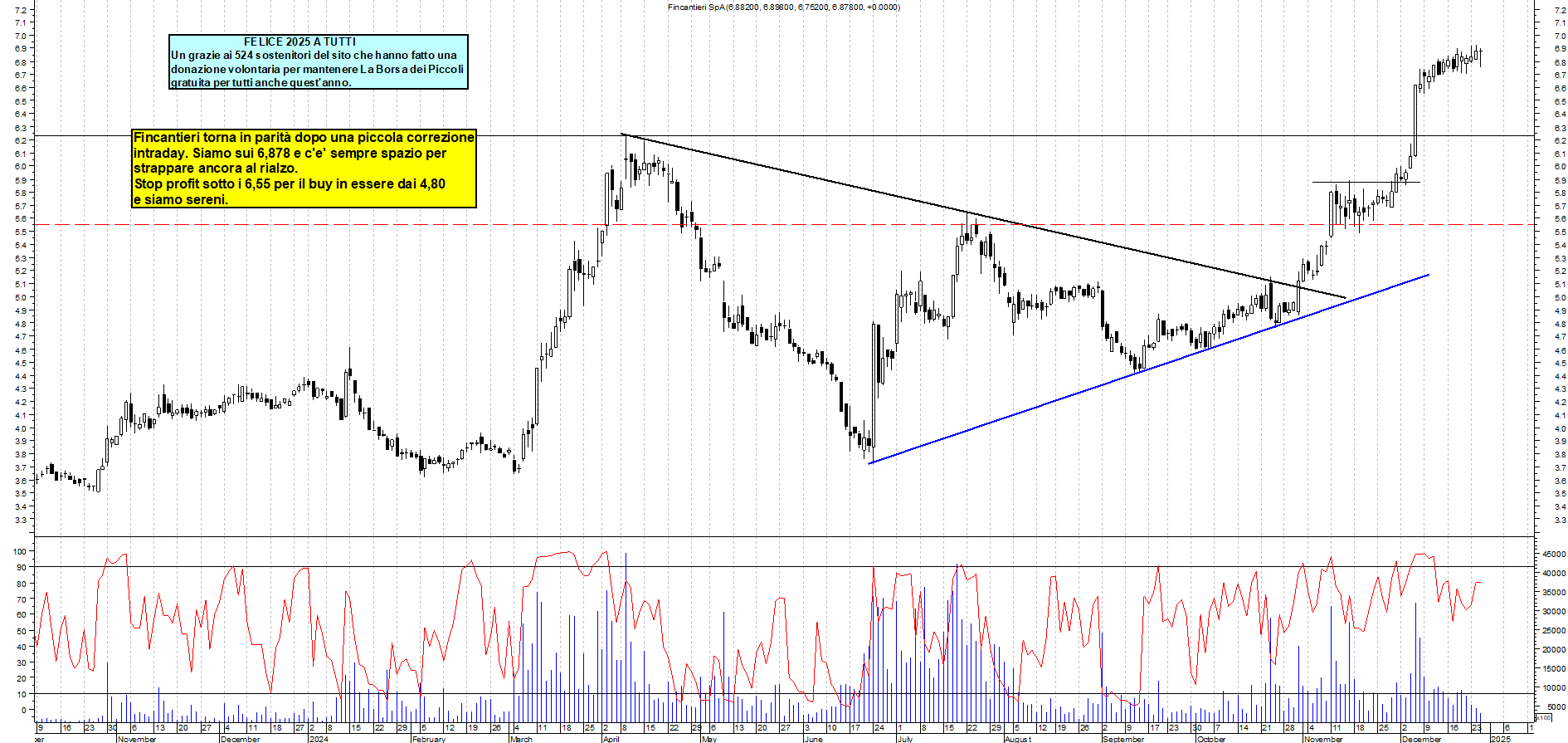The image size is (1568, 743).
Task: Click the tallest blue volume bar in April
Action: 626,638
